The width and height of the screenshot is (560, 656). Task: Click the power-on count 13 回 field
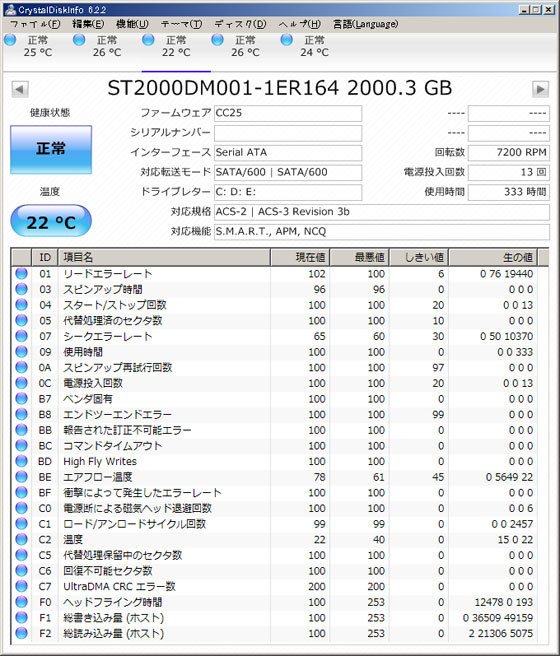(509, 172)
